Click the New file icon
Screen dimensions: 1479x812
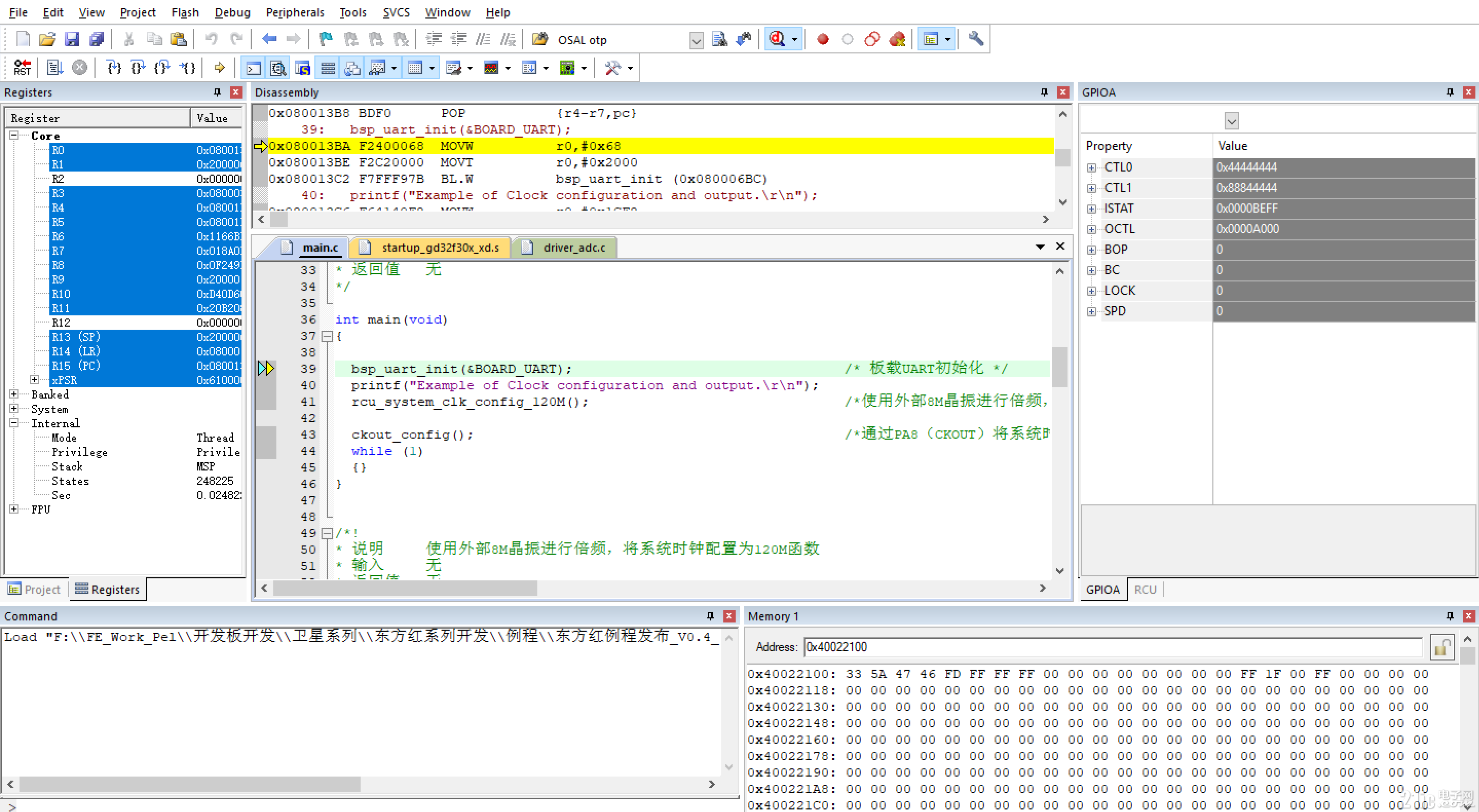click(23, 39)
